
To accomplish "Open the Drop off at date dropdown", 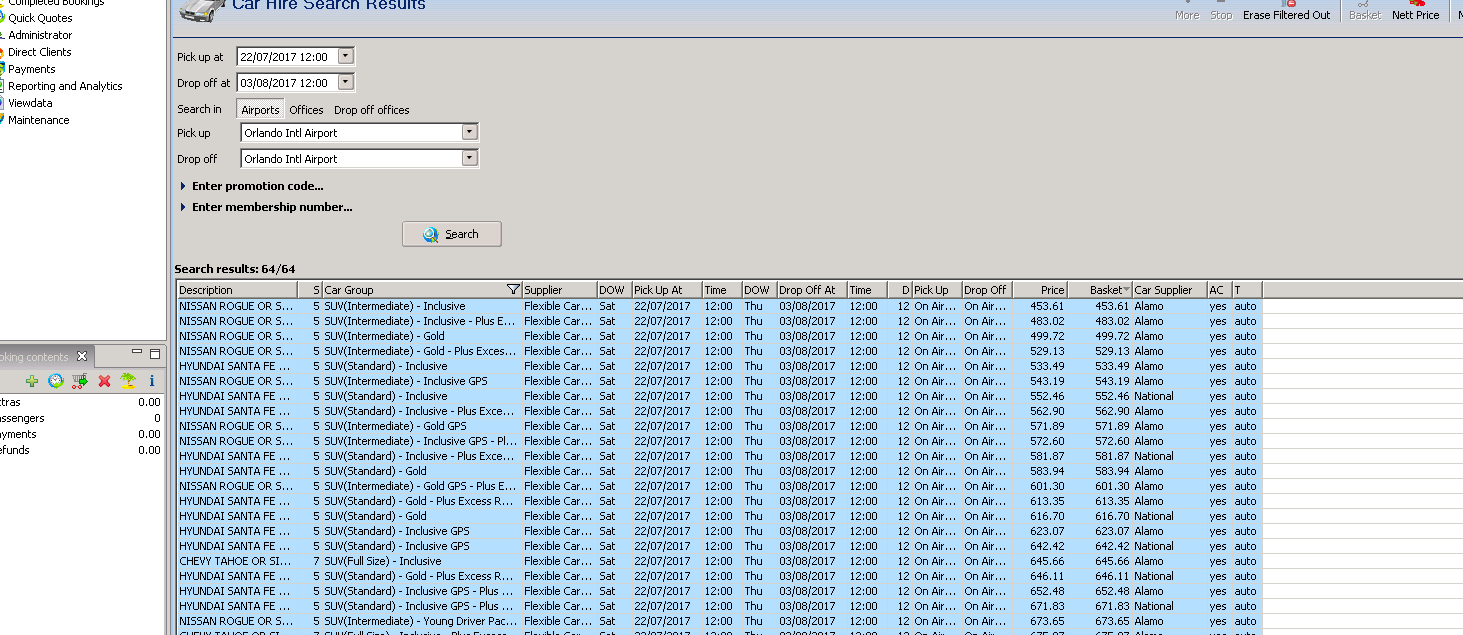I will tap(345, 83).
